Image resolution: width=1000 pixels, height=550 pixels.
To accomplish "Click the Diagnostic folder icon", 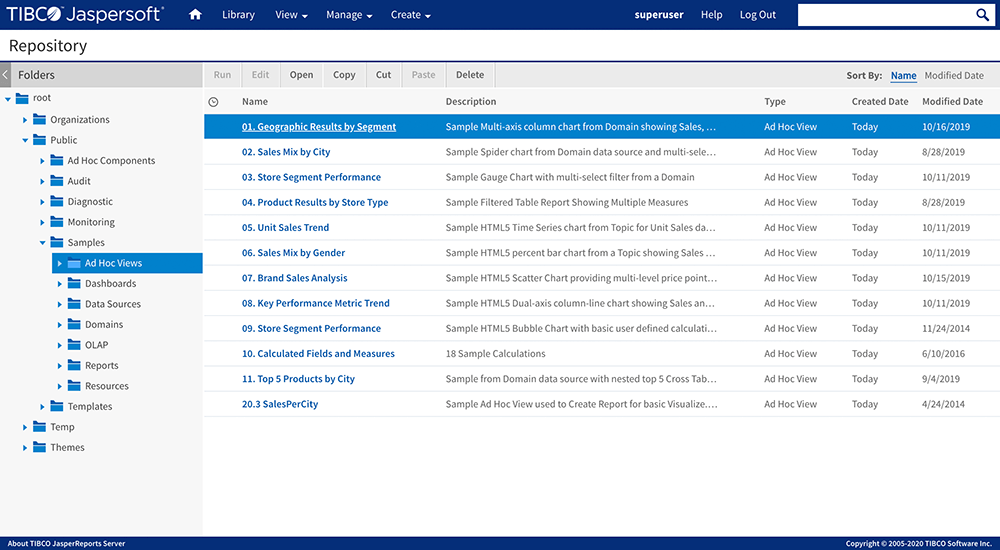I will tap(57, 201).
